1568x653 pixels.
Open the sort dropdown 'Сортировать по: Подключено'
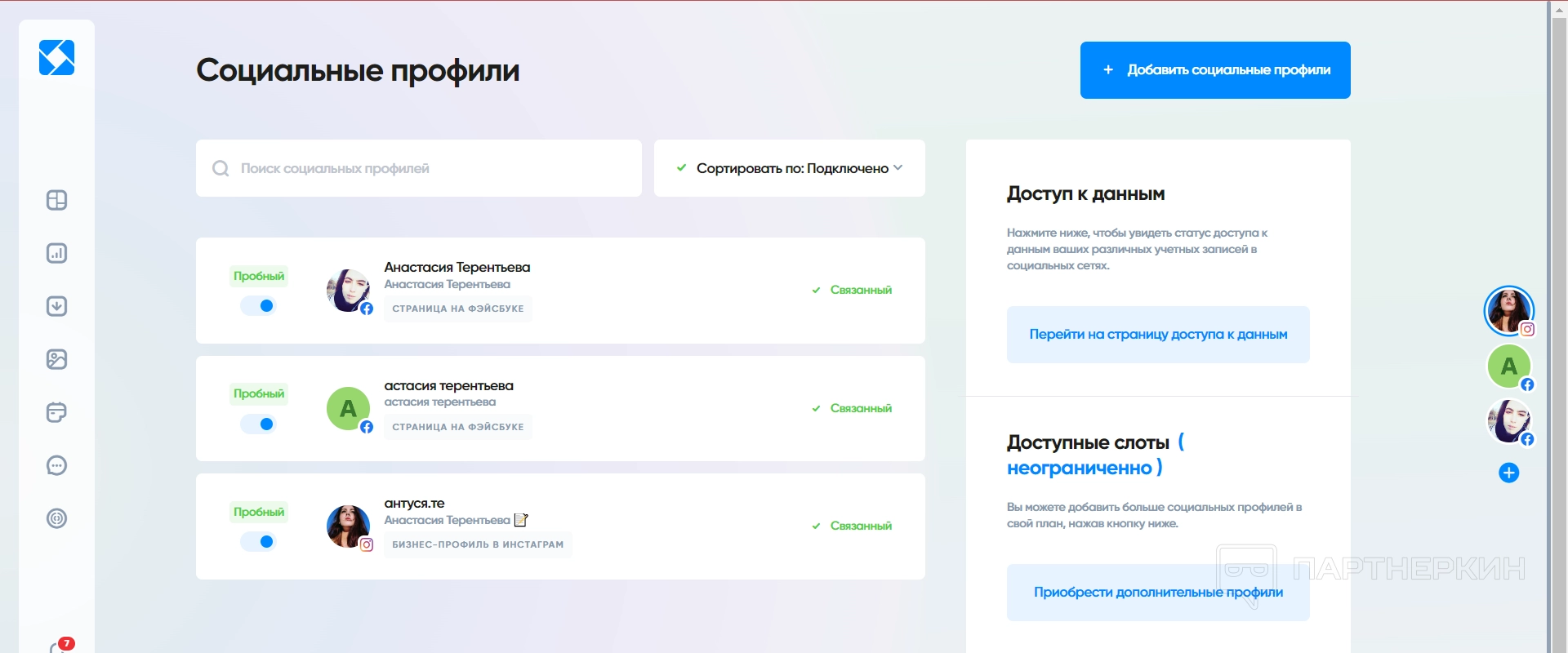coord(790,168)
